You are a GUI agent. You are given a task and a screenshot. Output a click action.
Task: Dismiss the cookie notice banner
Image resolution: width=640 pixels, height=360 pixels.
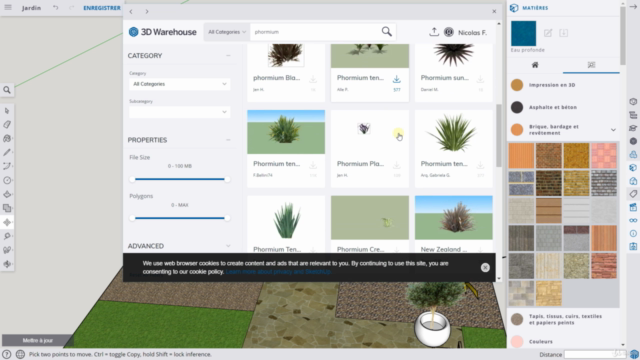tap(485, 267)
